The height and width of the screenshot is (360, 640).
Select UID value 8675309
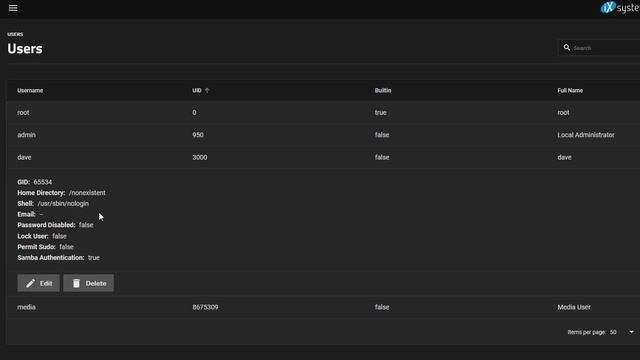point(205,307)
